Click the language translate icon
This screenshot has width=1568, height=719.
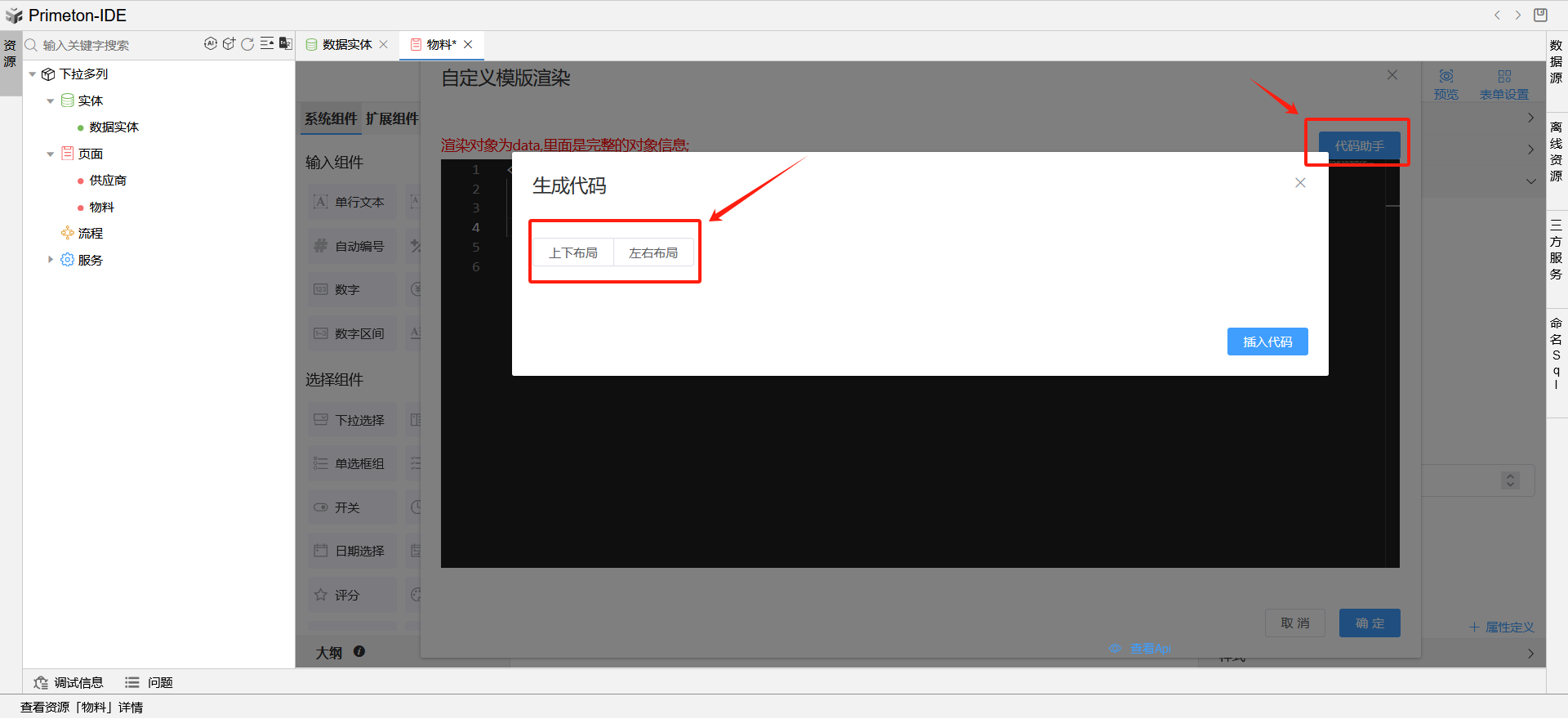285,44
